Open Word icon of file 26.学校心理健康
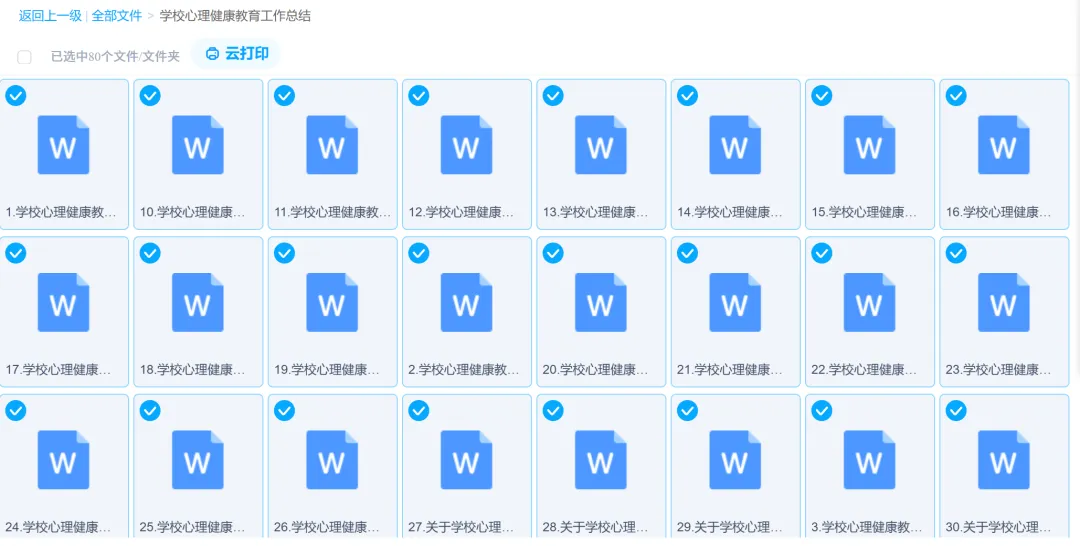The height and width of the screenshot is (546, 1080). [332, 460]
